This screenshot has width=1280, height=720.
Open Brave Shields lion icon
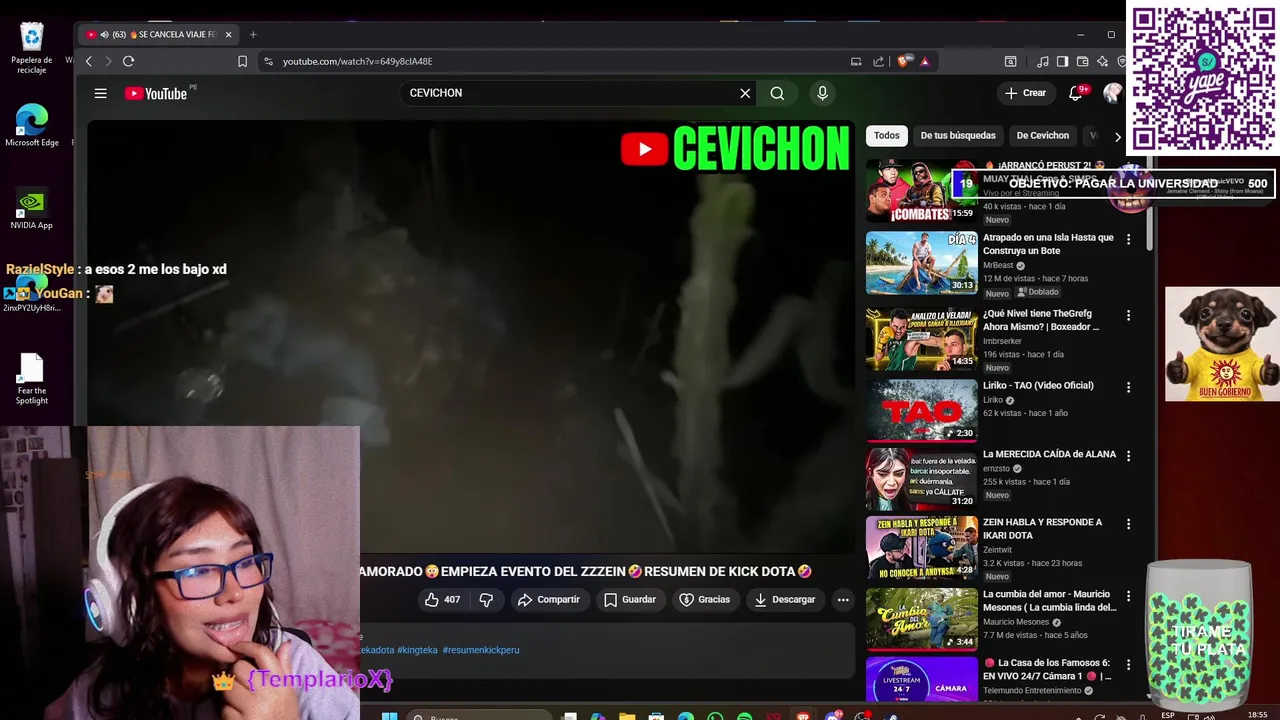(904, 61)
